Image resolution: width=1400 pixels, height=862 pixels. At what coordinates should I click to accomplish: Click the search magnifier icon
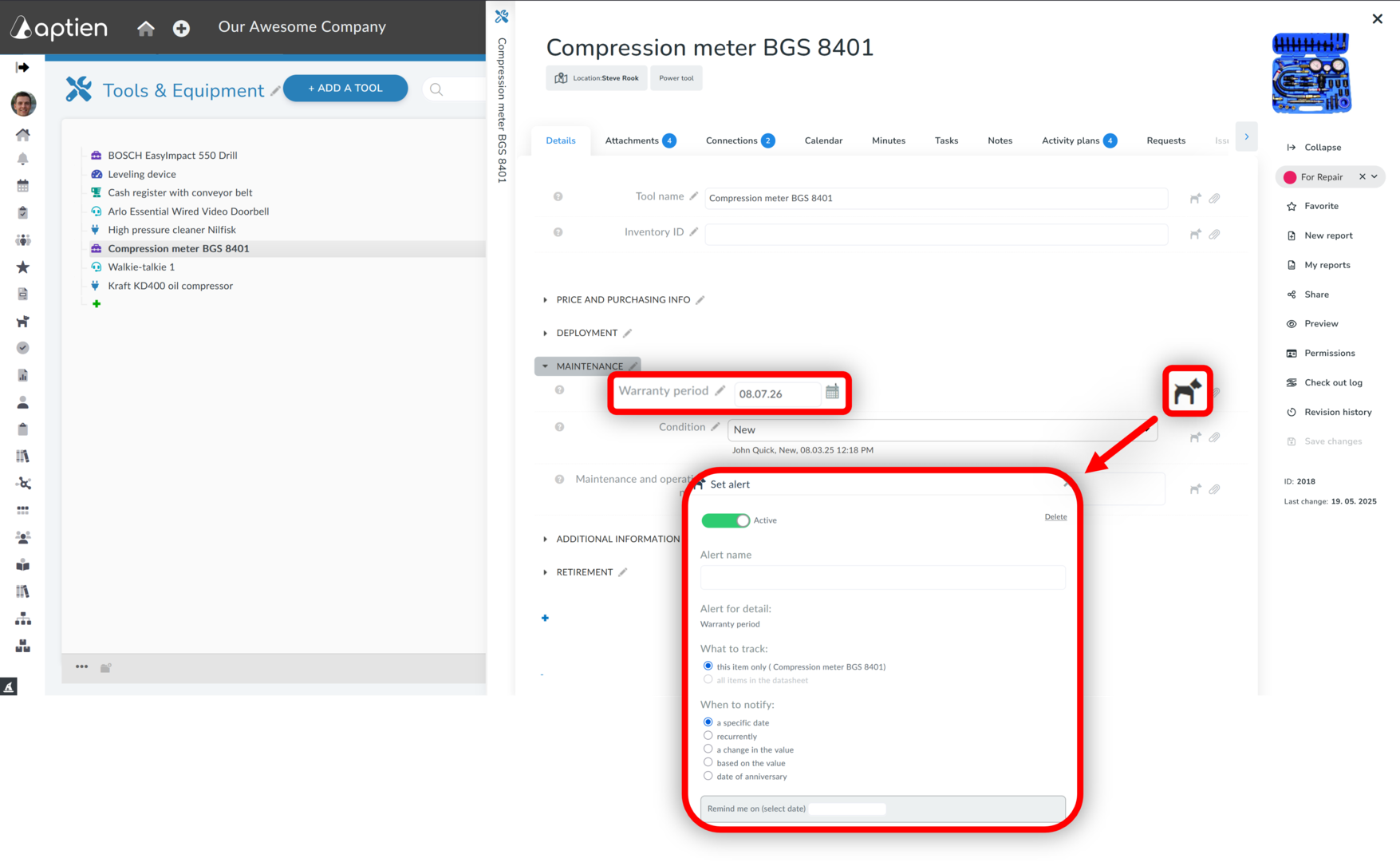(436, 89)
